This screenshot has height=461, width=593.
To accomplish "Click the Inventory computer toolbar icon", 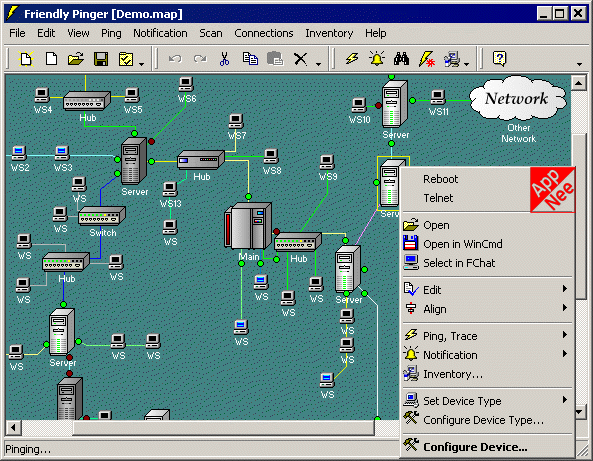I will [452, 59].
